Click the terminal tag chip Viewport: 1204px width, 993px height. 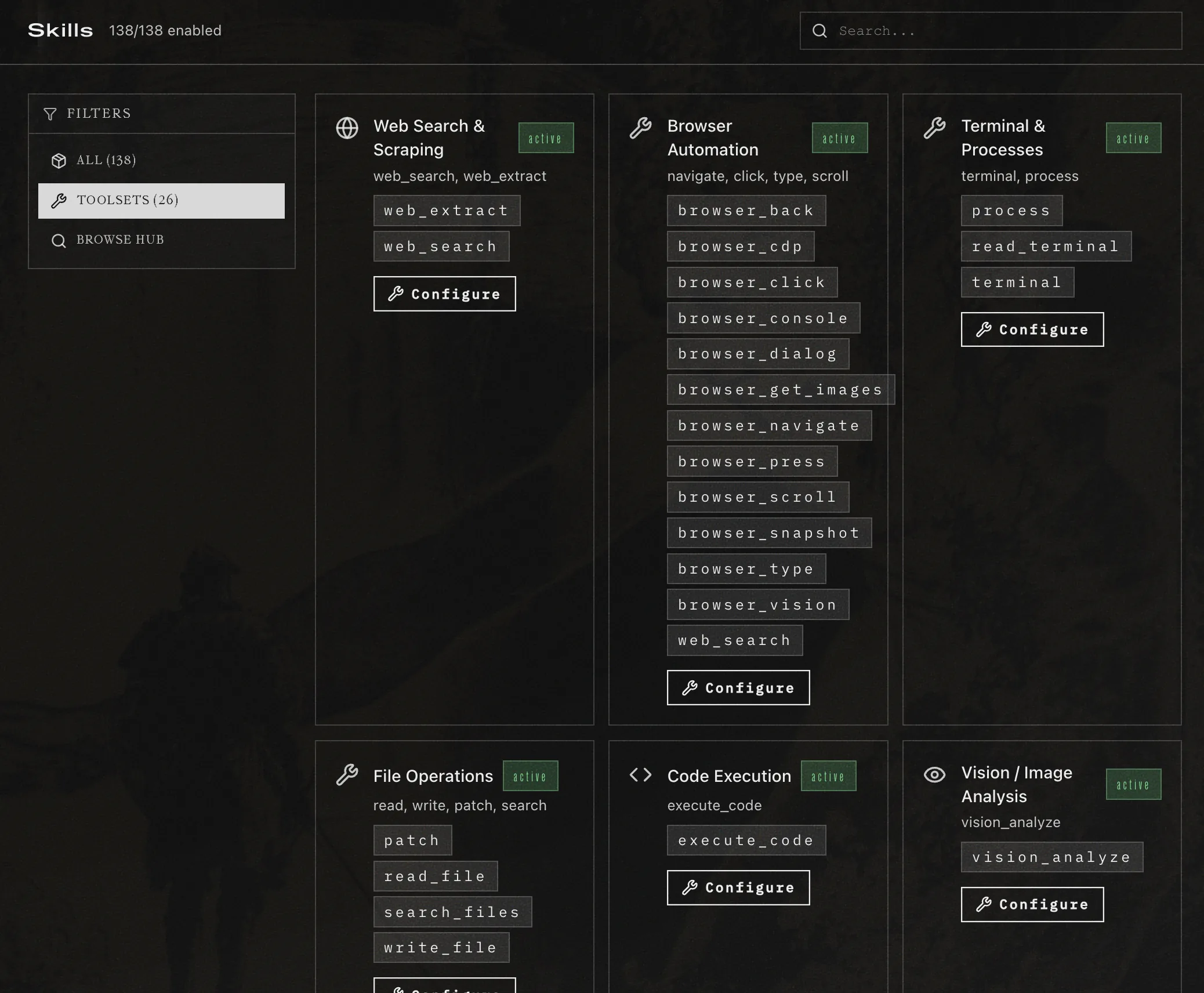tap(1017, 282)
